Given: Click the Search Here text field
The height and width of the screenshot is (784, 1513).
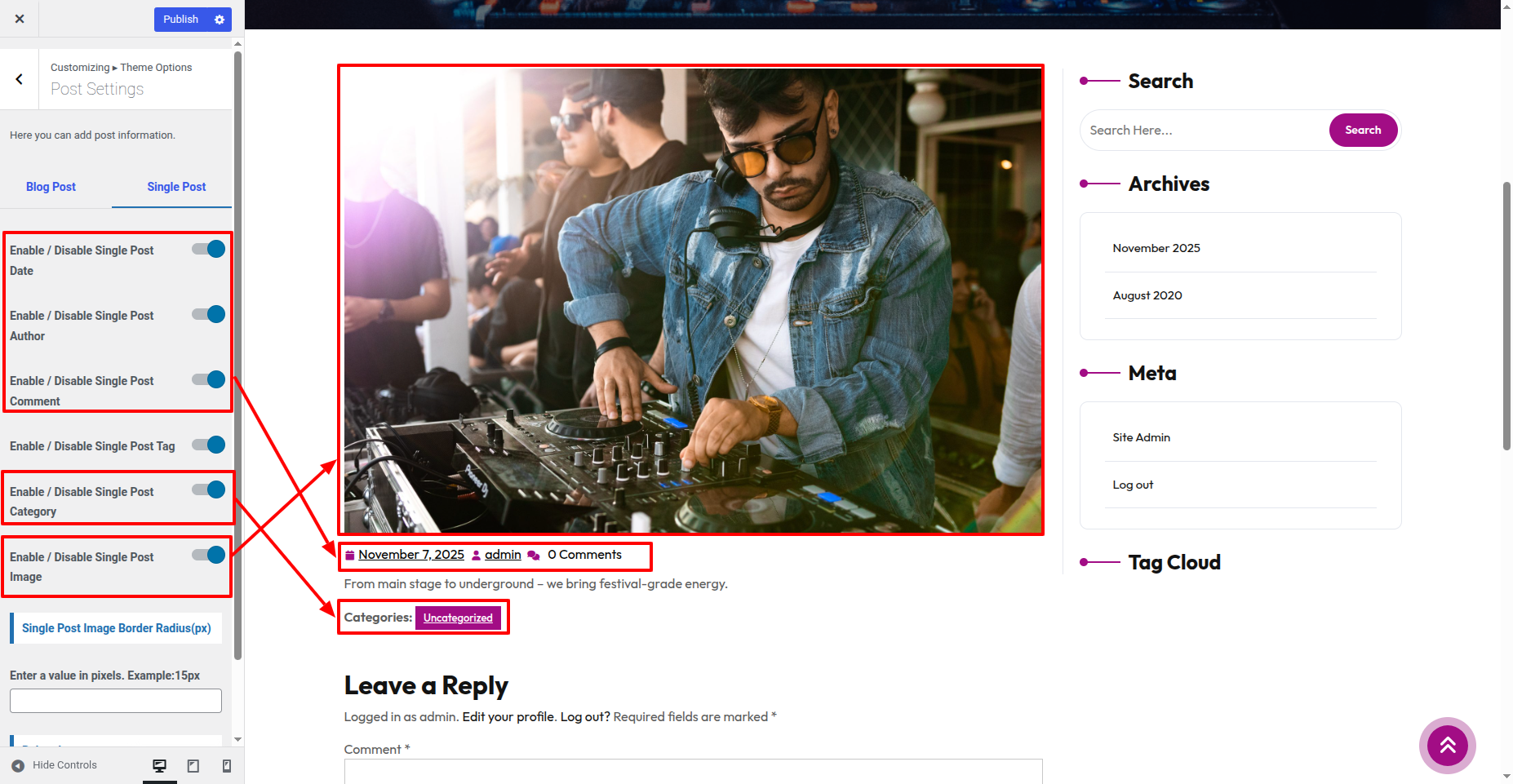Looking at the screenshot, I should pyautogui.click(x=1204, y=131).
